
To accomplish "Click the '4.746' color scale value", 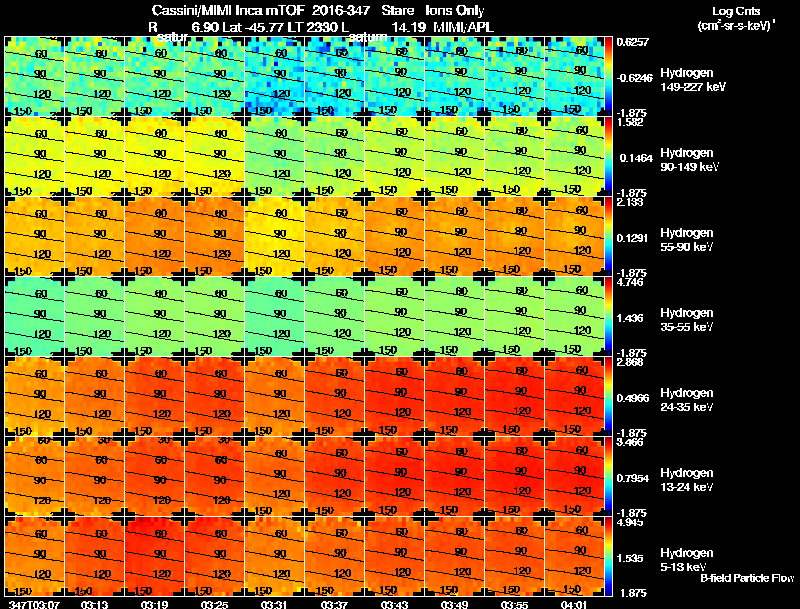I will tap(631, 283).
